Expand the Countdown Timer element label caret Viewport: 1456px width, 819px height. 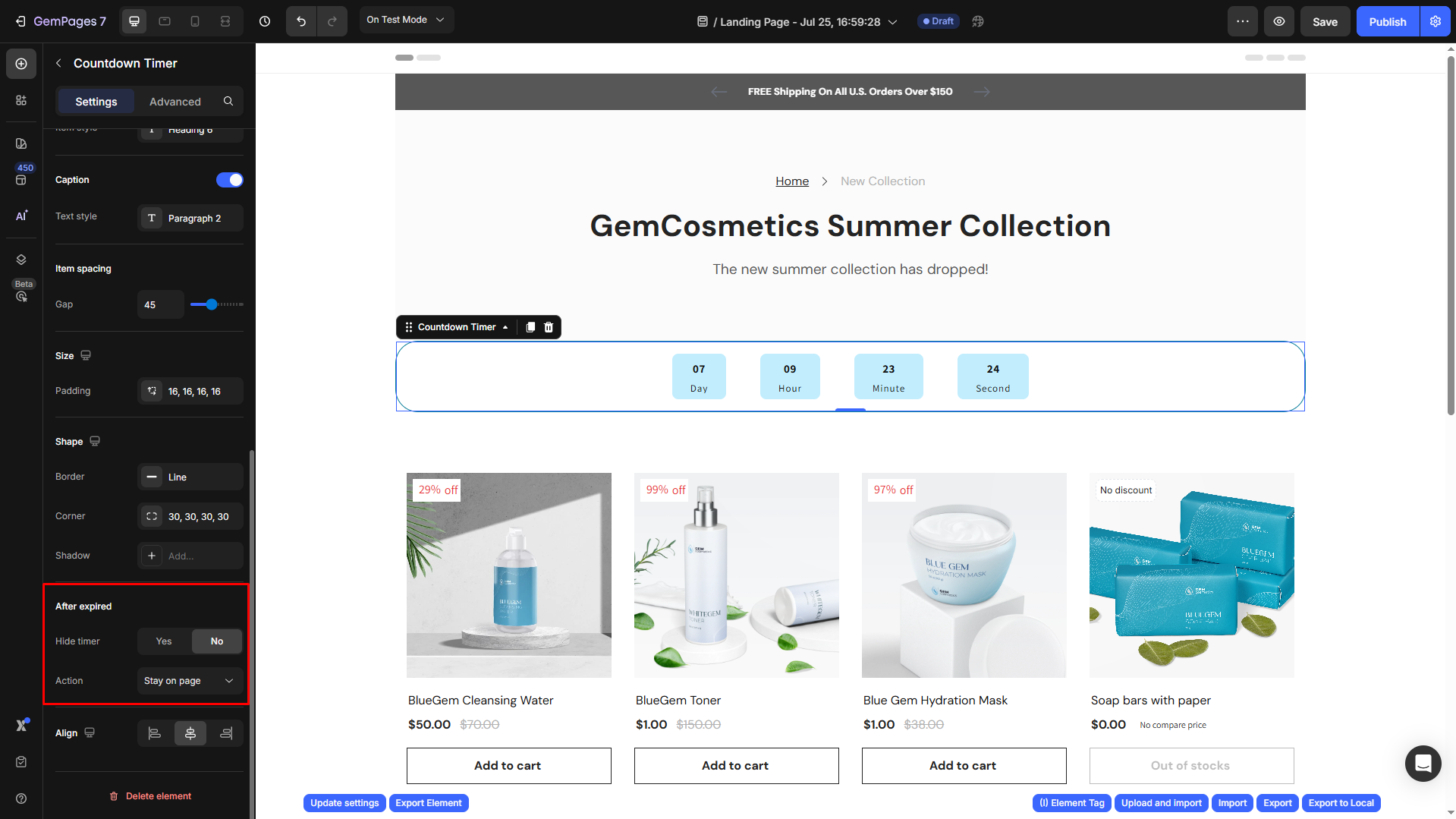[505, 327]
